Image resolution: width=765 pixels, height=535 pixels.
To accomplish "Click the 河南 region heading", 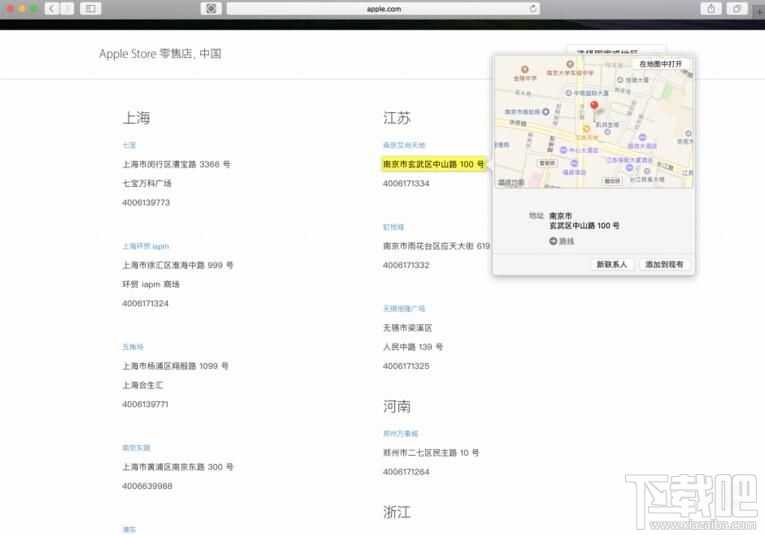I will [x=397, y=406].
